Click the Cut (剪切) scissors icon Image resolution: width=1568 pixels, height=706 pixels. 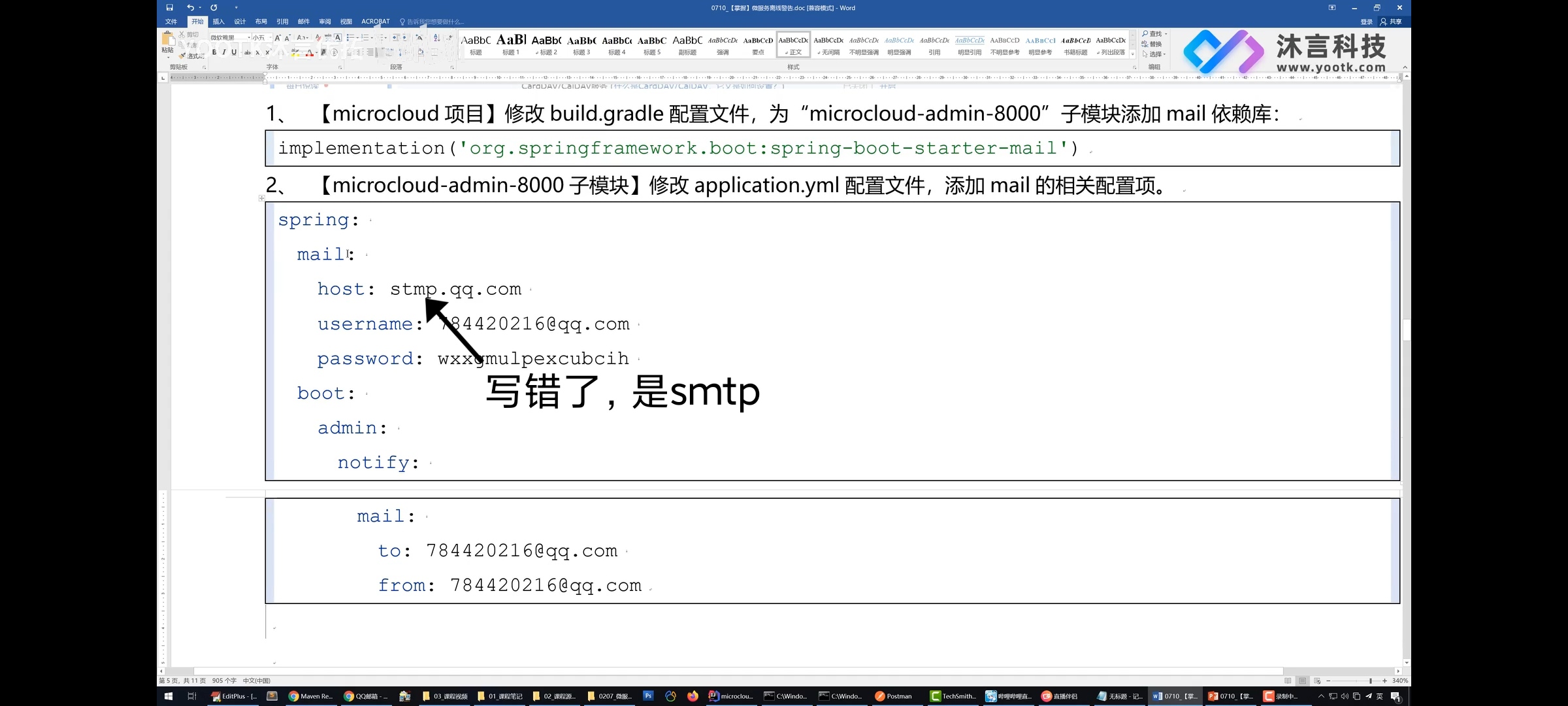pyautogui.click(x=182, y=35)
